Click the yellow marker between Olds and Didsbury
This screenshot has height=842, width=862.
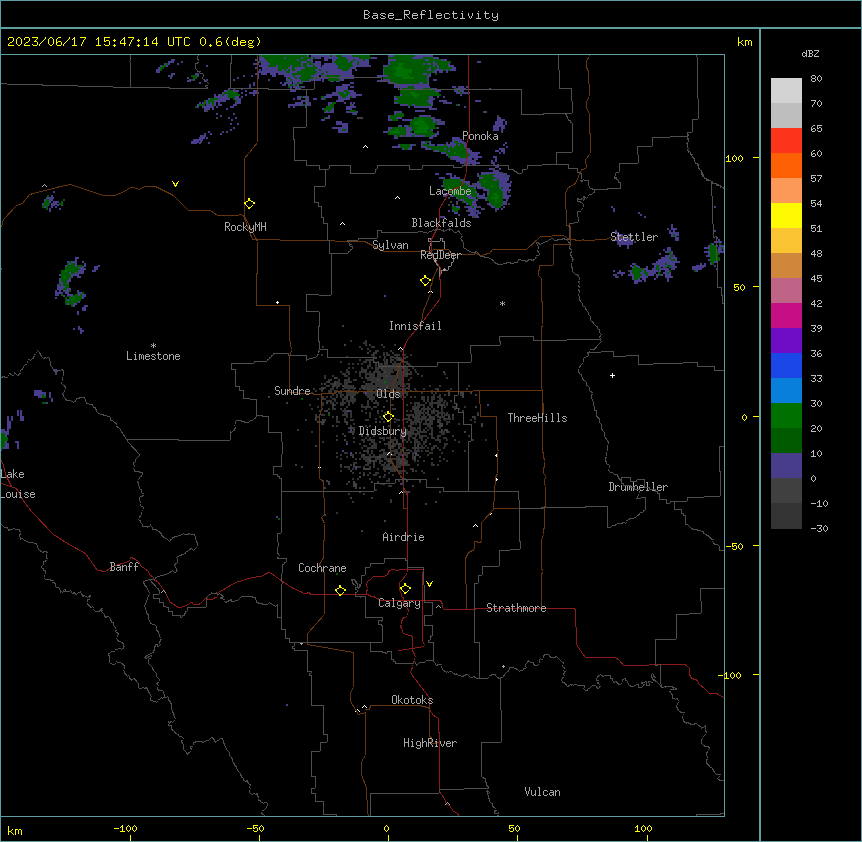(388, 417)
